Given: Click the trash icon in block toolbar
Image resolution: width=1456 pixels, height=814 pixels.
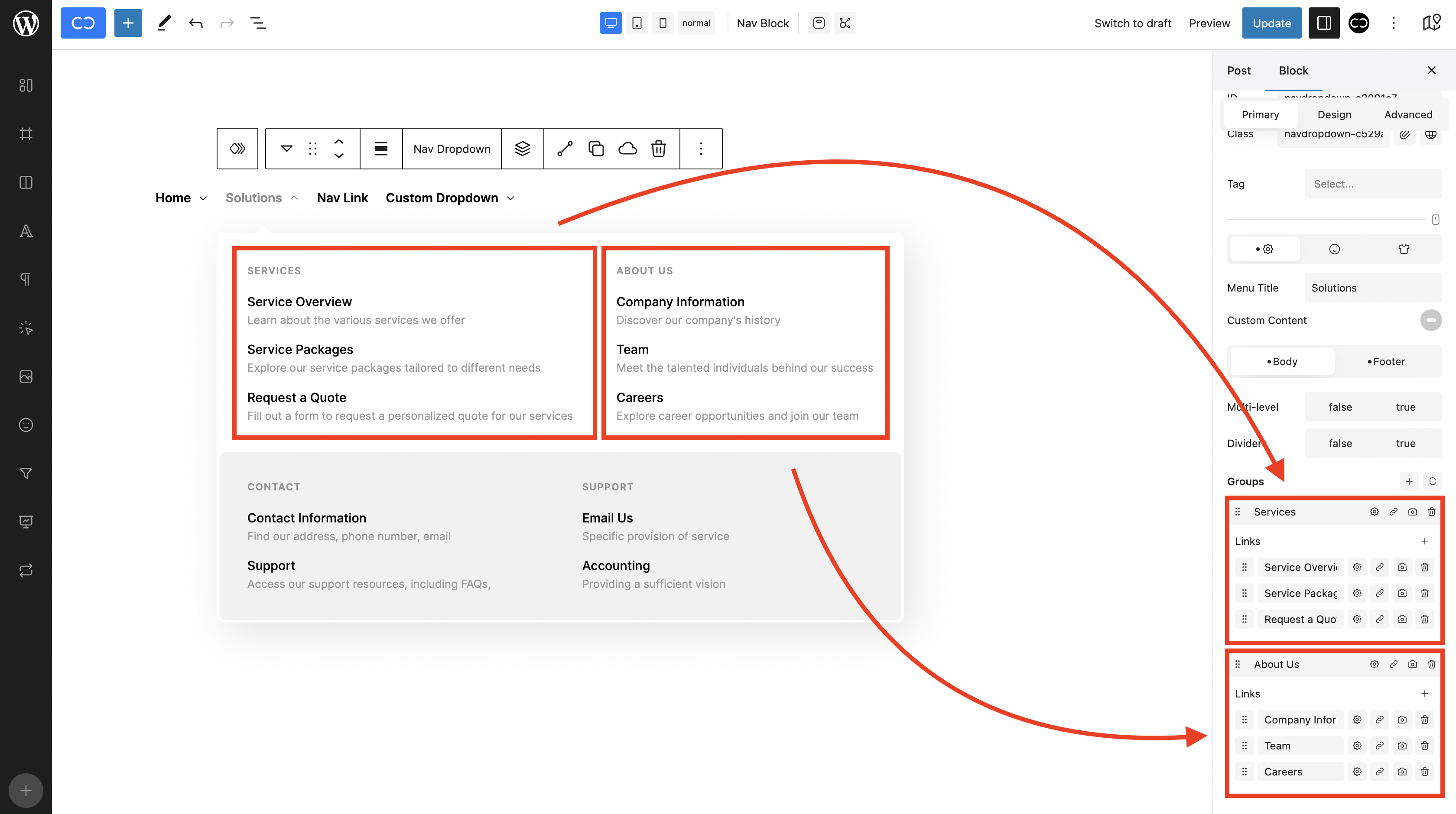Looking at the screenshot, I should 659,149.
